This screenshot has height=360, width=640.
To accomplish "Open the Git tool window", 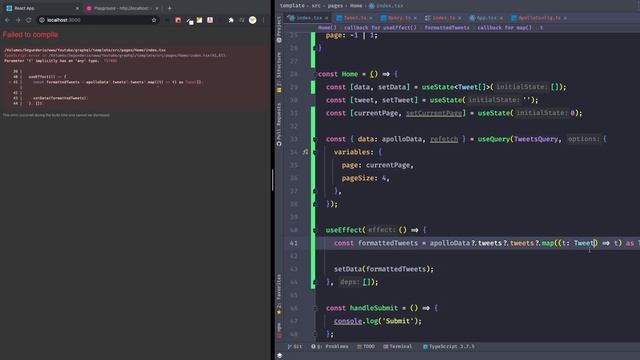I will point(295,347).
